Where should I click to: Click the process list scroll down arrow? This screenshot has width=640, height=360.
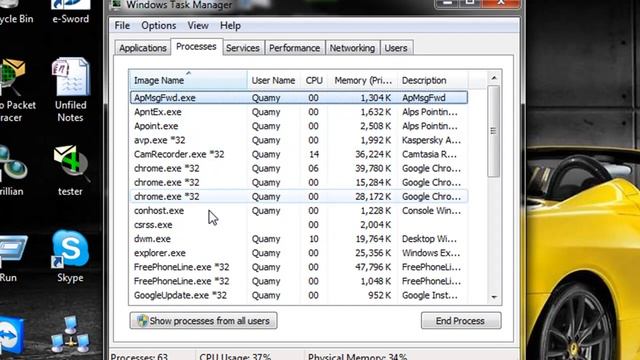click(494, 297)
